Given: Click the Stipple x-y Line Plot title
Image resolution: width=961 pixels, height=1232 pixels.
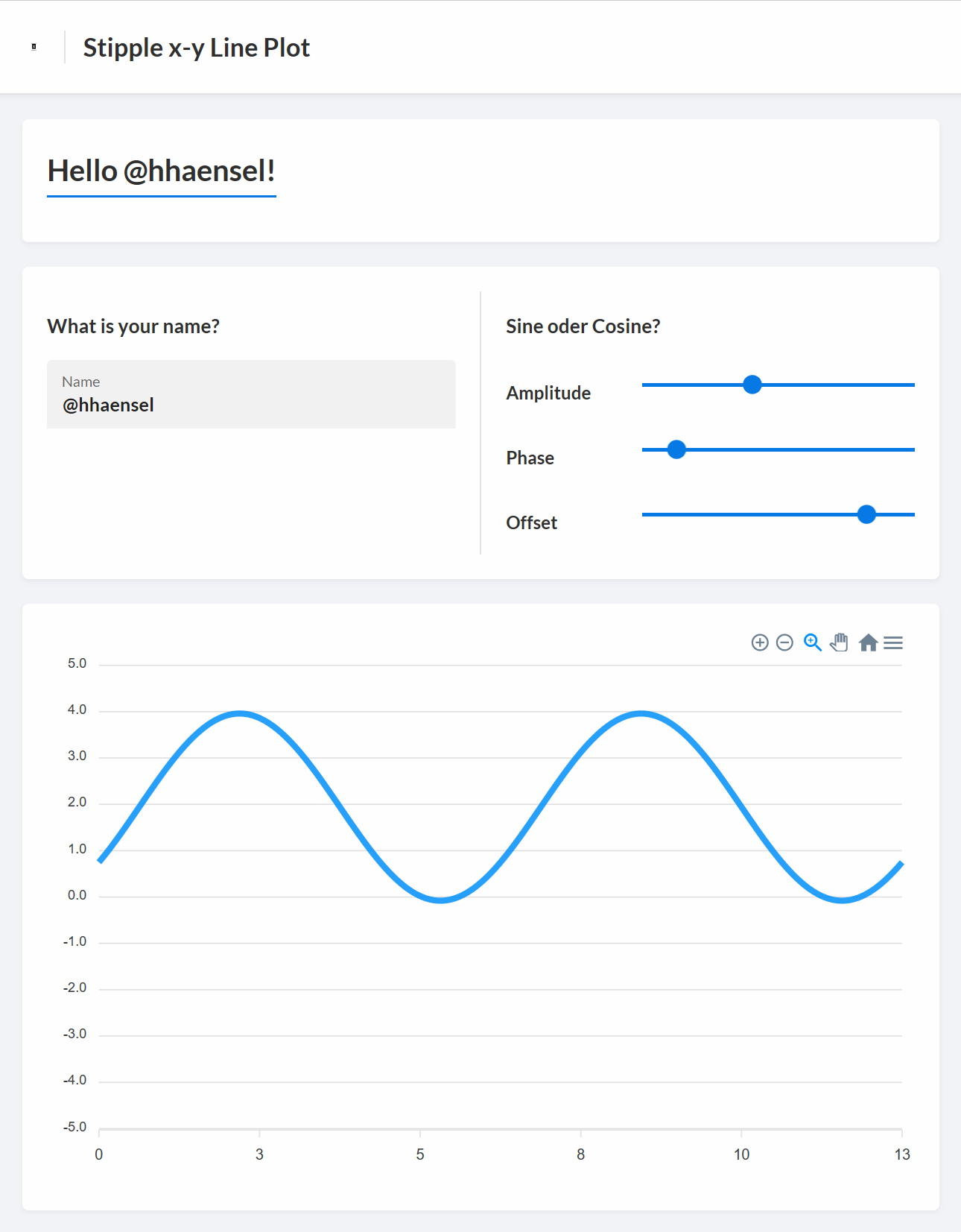Looking at the screenshot, I should tap(197, 48).
